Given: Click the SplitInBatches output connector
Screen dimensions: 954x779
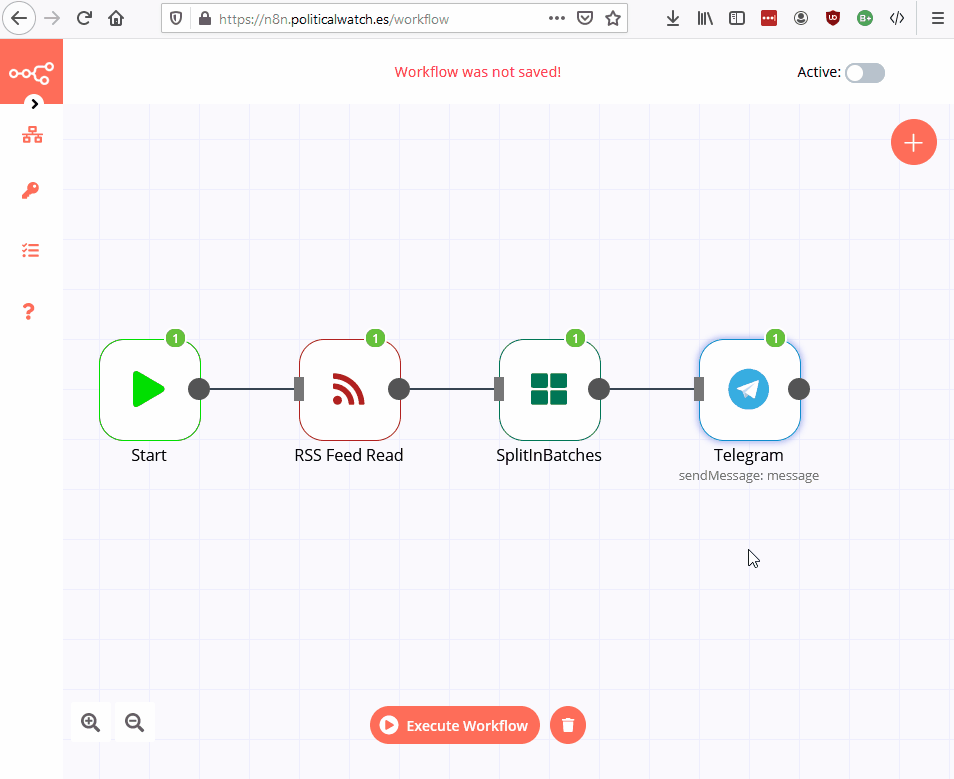Looking at the screenshot, I should (x=599, y=389).
